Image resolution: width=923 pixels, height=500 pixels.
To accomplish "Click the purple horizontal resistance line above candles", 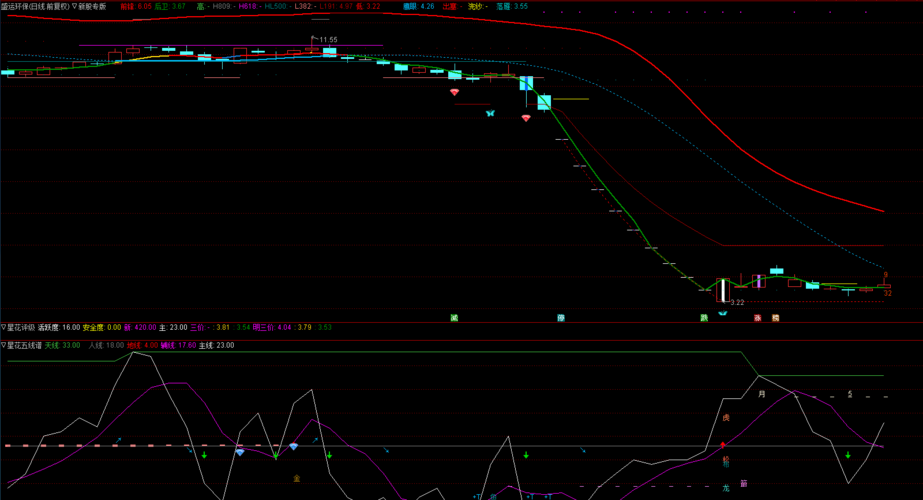I will [x=231, y=45].
